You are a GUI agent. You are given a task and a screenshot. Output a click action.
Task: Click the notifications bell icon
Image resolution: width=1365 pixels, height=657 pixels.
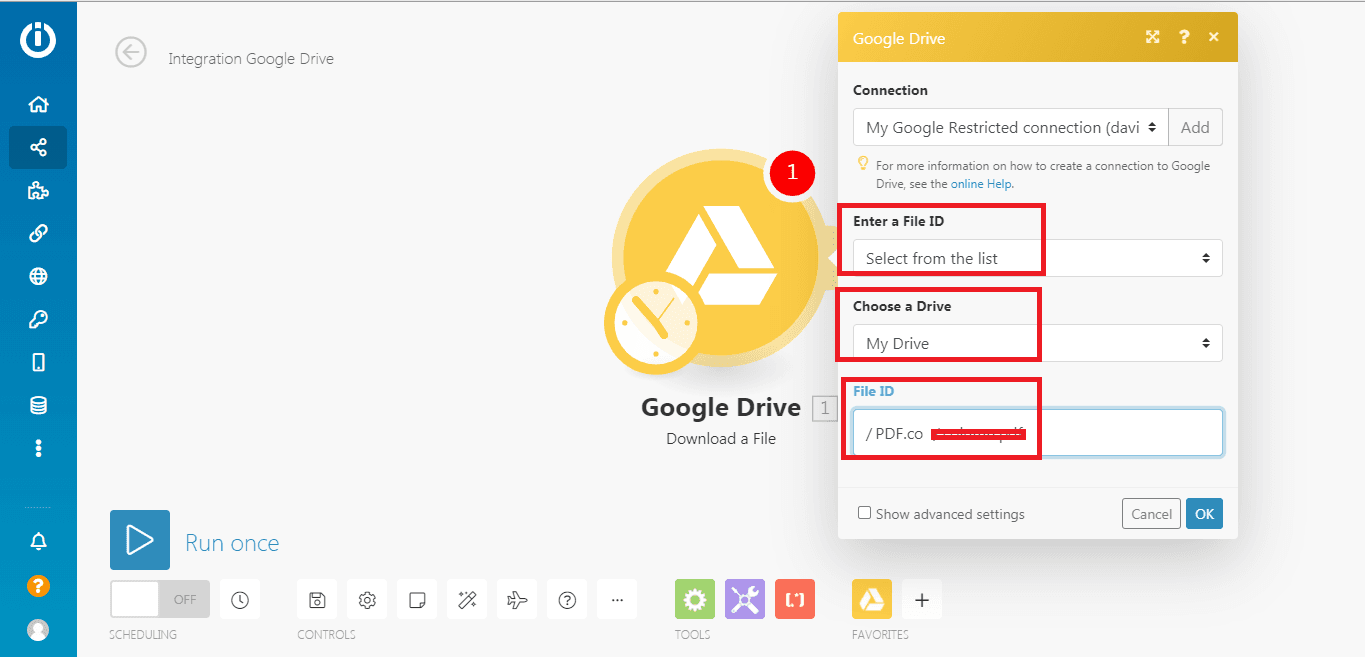(x=38, y=541)
